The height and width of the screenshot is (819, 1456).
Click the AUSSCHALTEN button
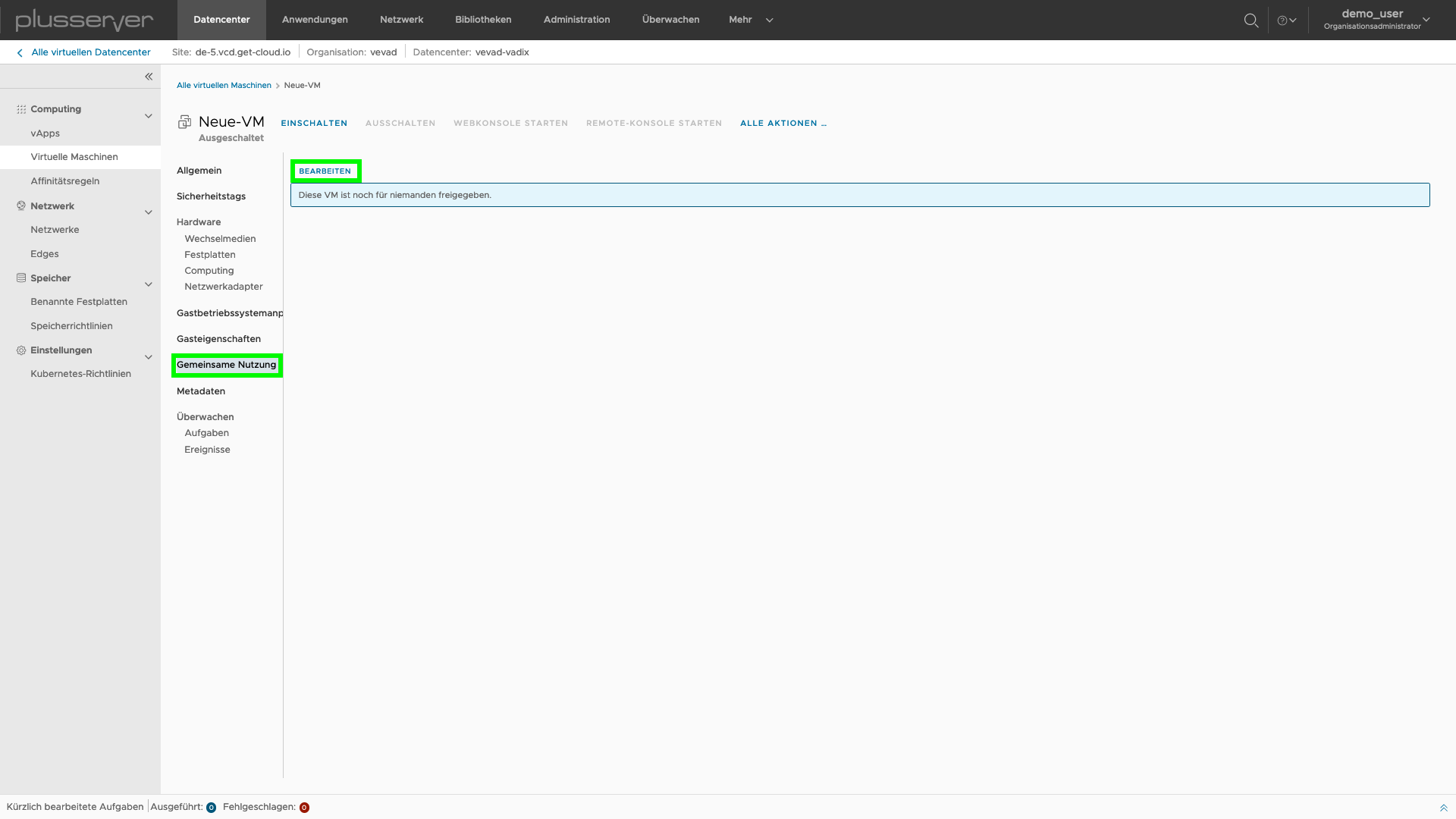(400, 123)
